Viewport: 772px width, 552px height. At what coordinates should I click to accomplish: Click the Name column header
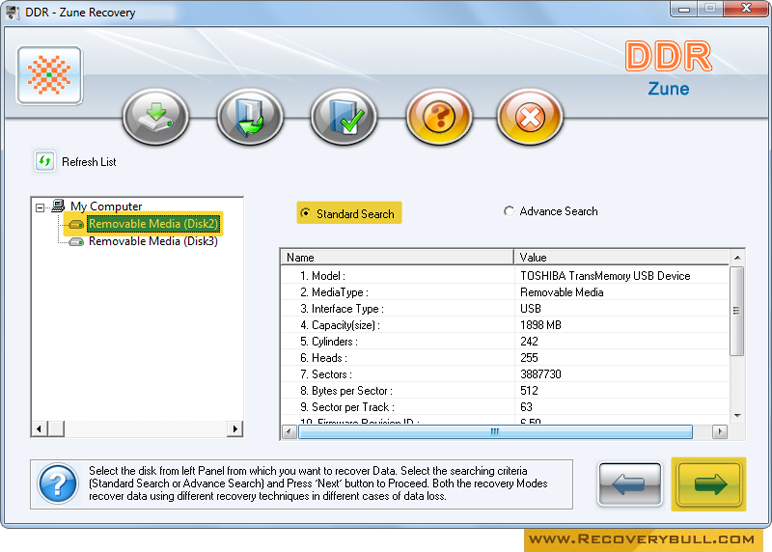pyautogui.click(x=397, y=258)
